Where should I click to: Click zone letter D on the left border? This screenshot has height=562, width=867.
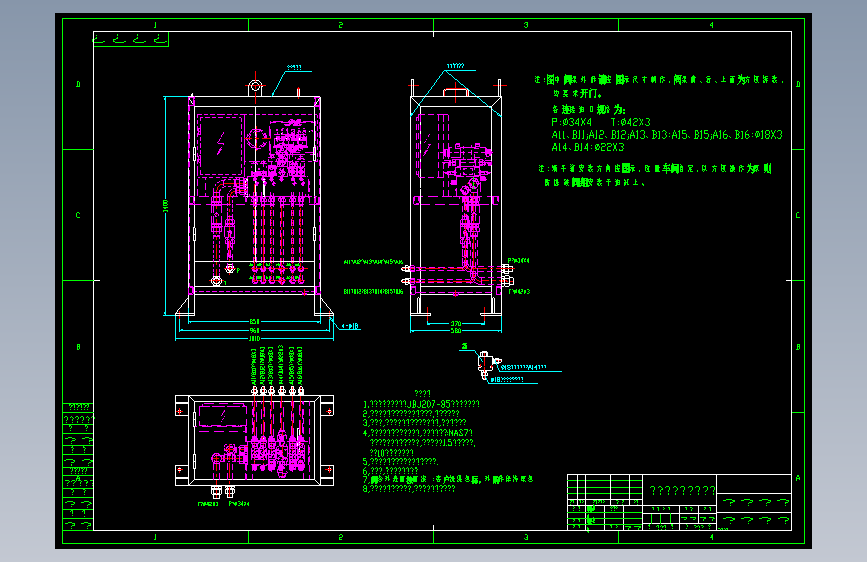pyautogui.click(x=78, y=85)
